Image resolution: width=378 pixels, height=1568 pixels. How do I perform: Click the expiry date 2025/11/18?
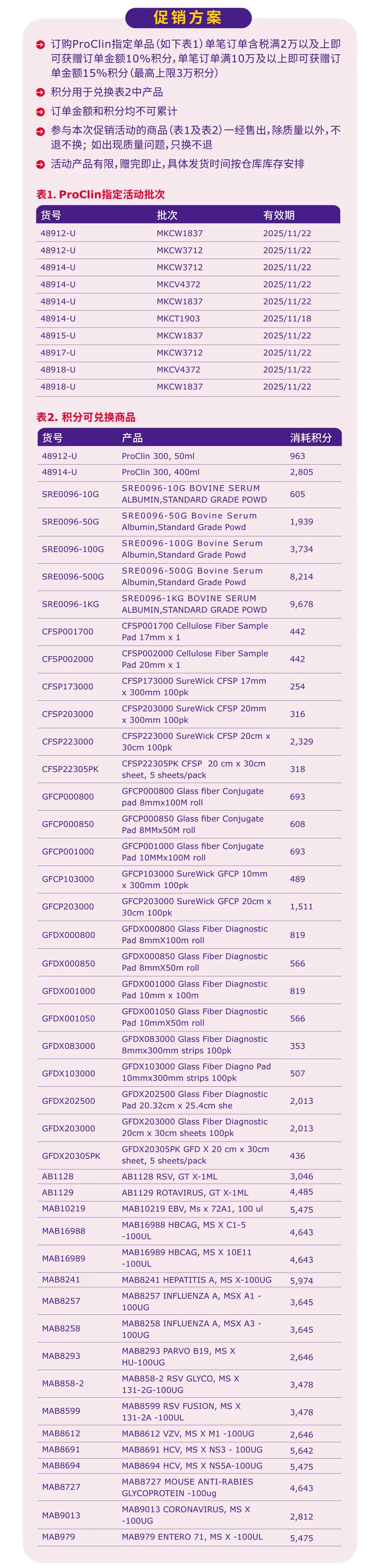287,318
